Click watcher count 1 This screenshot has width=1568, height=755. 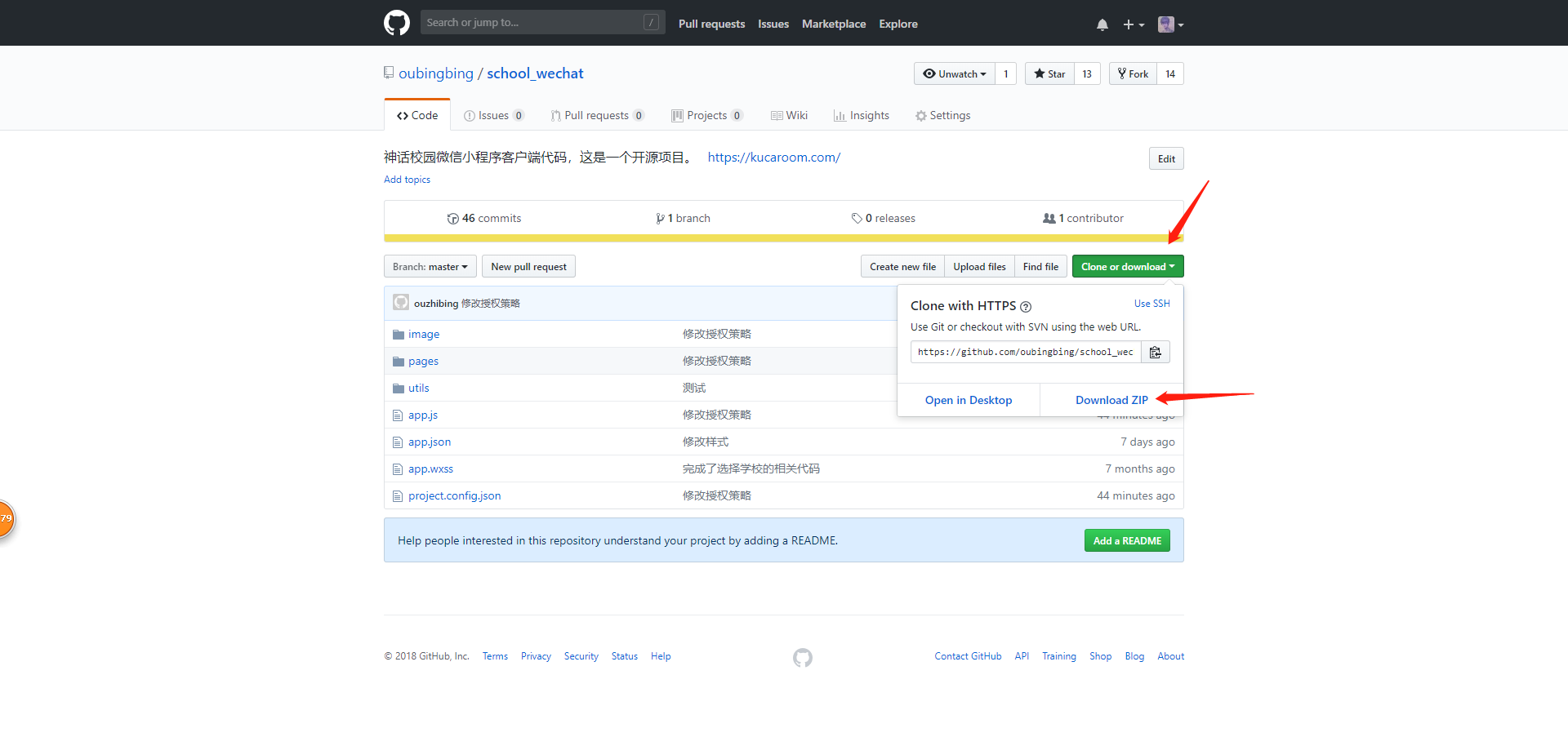click(1006, 73)
